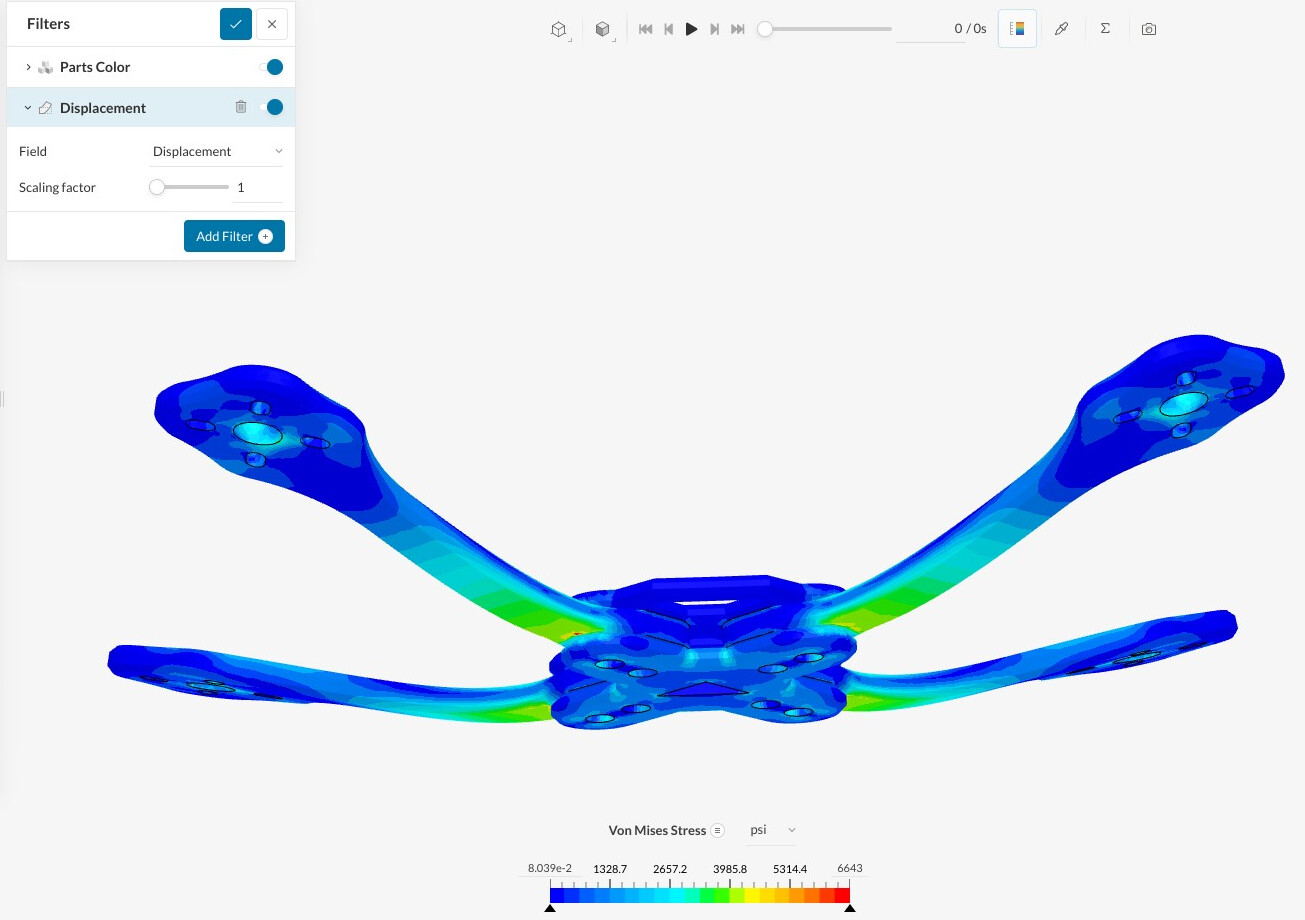Click the legend maximum range handle

tap(849, 908)
